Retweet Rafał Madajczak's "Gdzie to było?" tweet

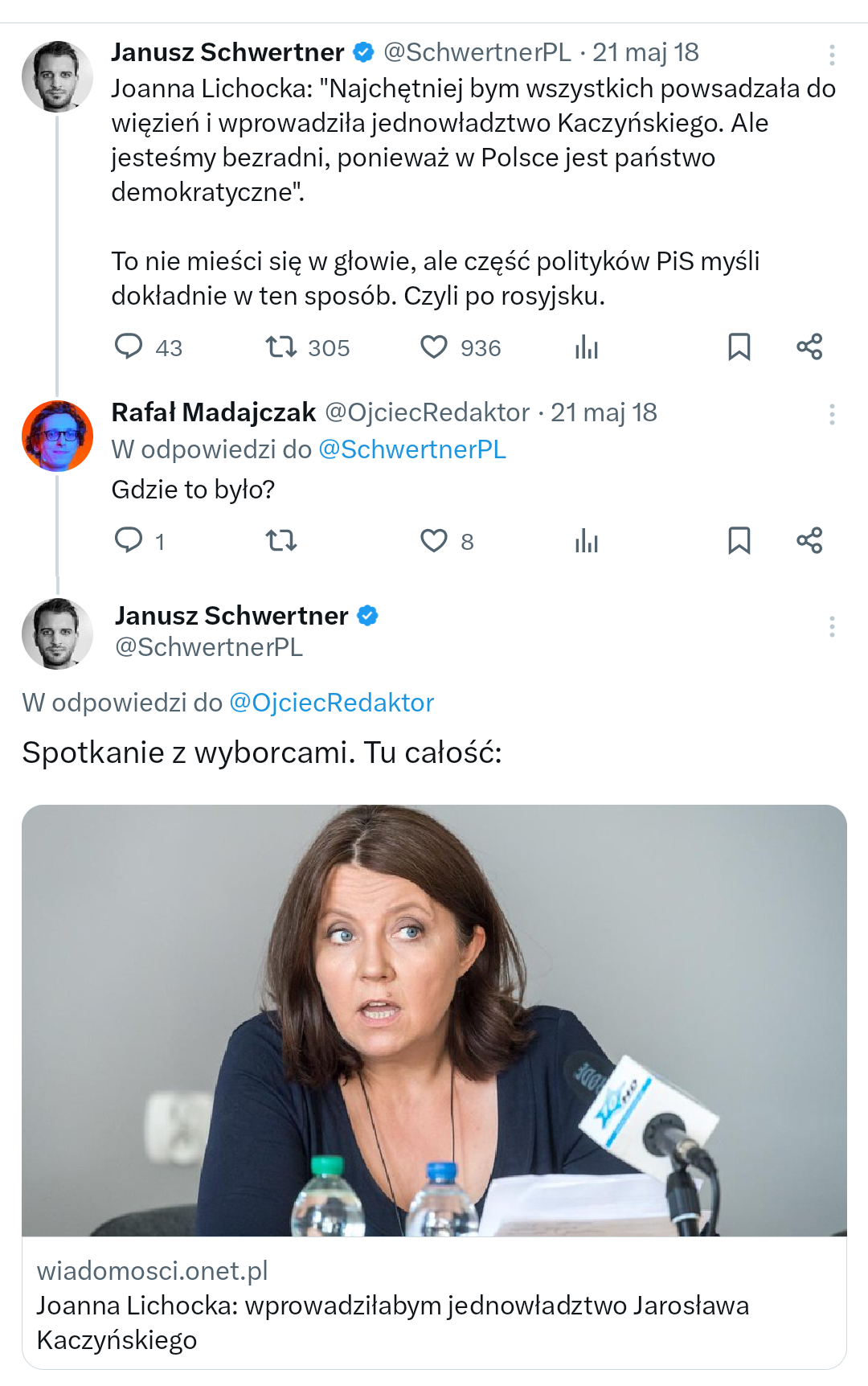pos(281,540)
